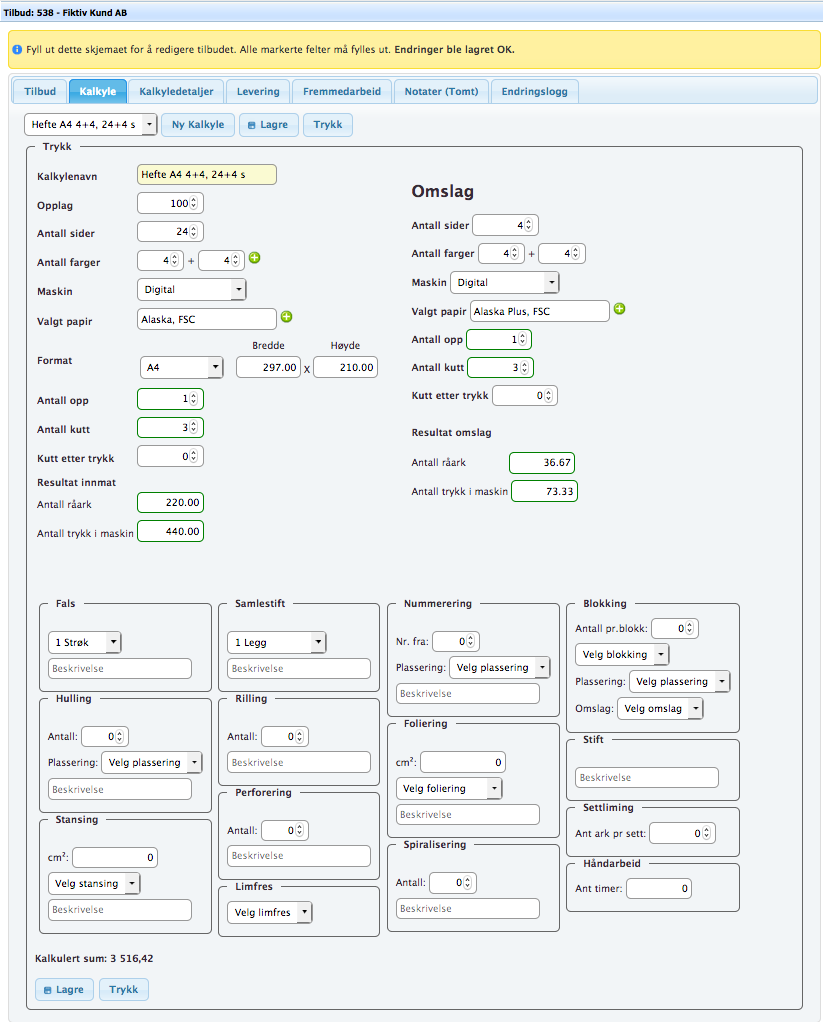The image size is (823, 1022).
Task: Expand the Velg foliering dropdown
Action: point(449,788)
